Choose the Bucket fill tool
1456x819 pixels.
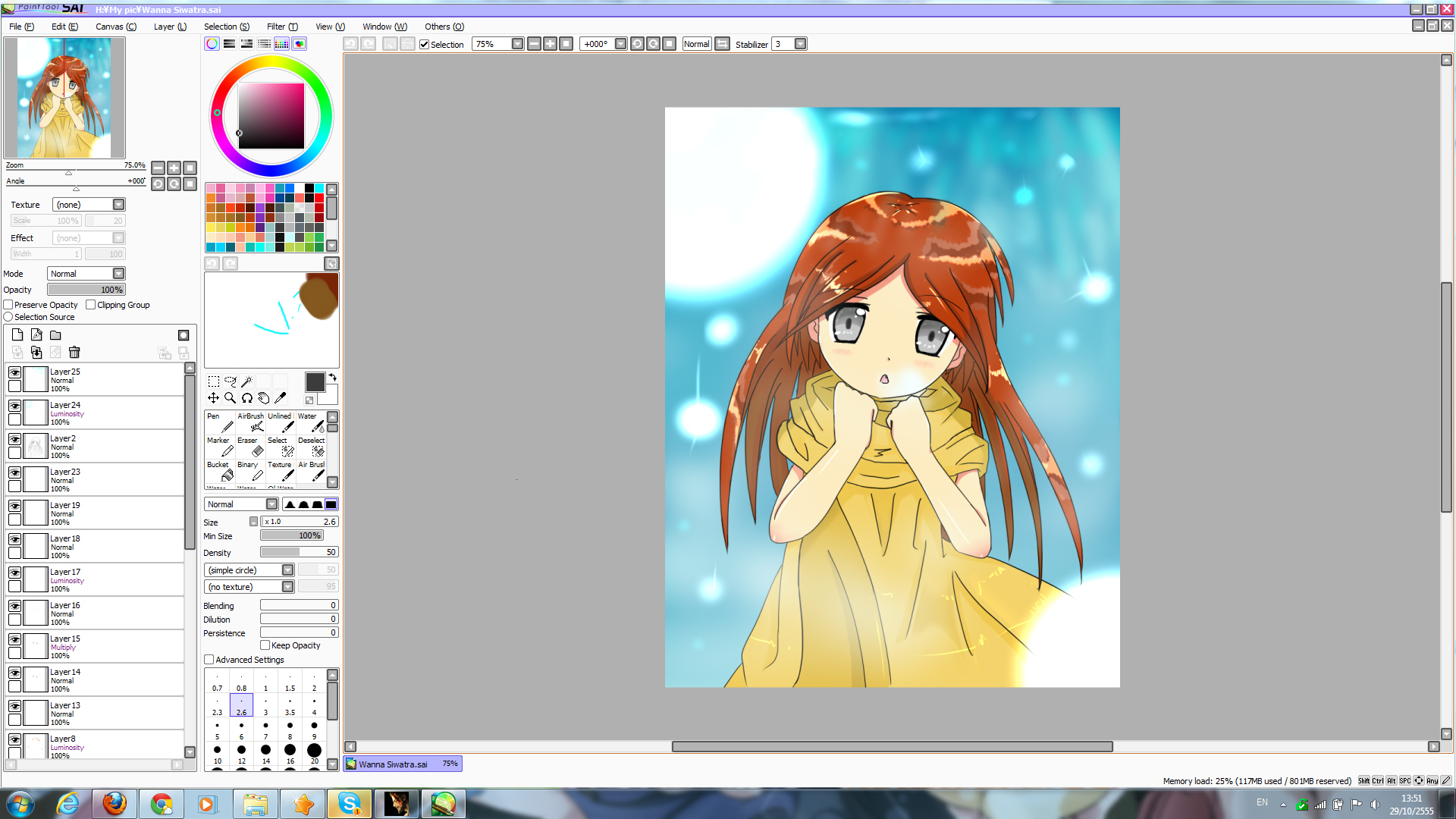click(220, 470)
